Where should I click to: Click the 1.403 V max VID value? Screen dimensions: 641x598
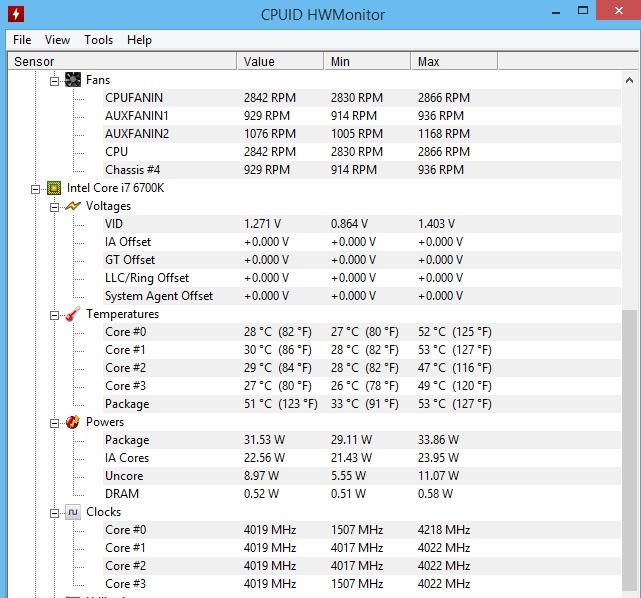[x=436, y=224]
